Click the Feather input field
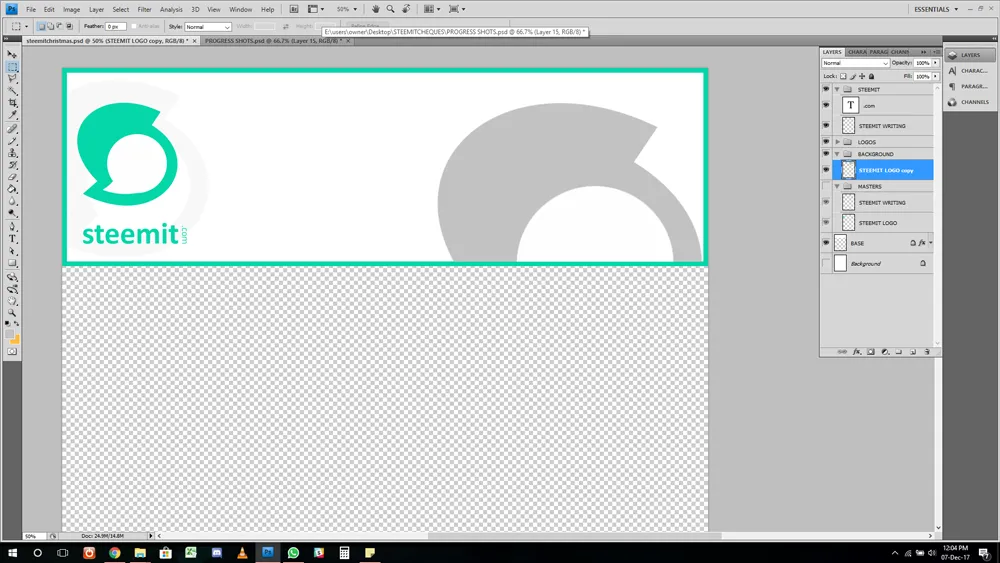Viewport: 1000px width, 563px height. point(115,27)
